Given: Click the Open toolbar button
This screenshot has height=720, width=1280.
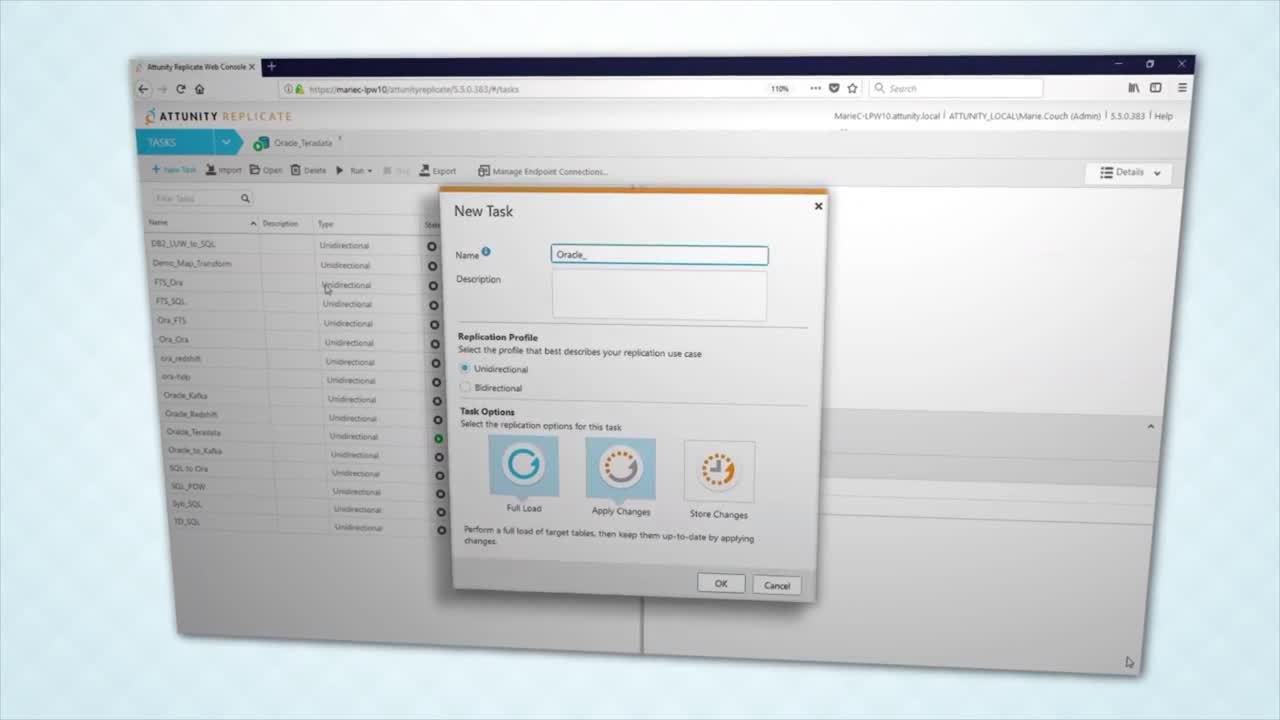Looking at the screenshot, I should (x=266, y=170).
